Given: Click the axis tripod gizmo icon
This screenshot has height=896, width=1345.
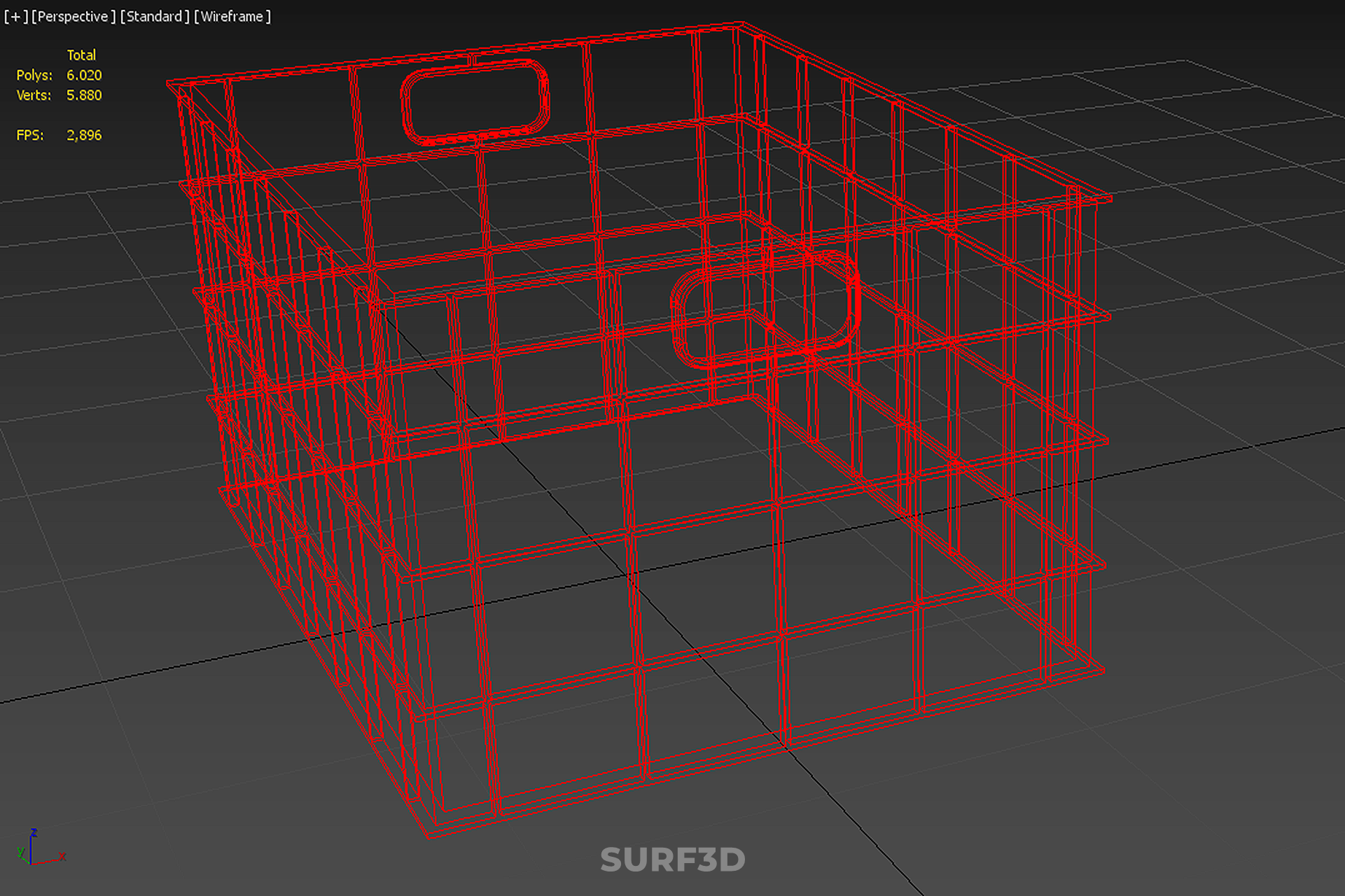Looking at the screenshot, I should pyautogui.click(x=33, y=851).
